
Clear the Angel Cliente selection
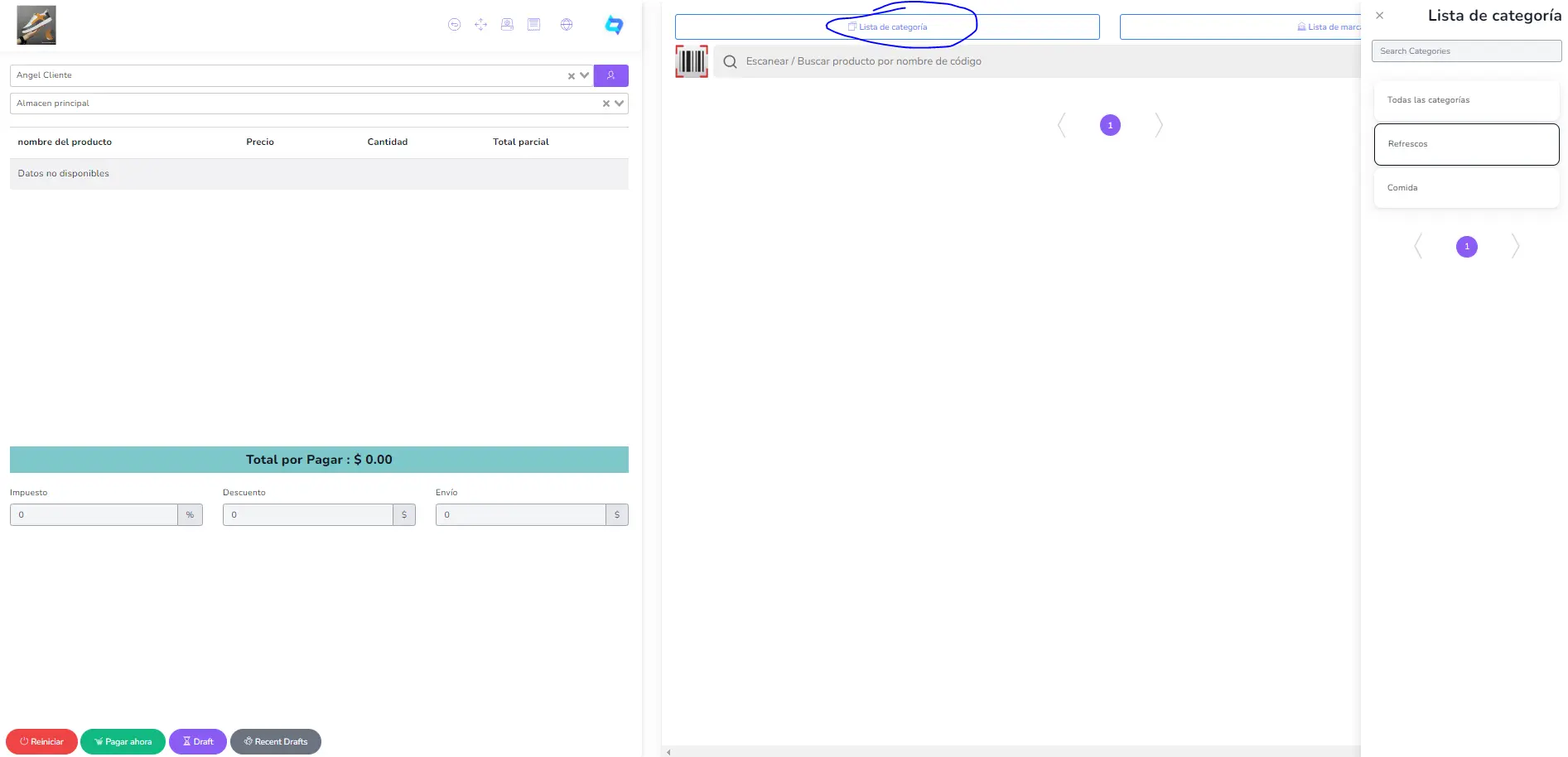click(x=571, y=76)
